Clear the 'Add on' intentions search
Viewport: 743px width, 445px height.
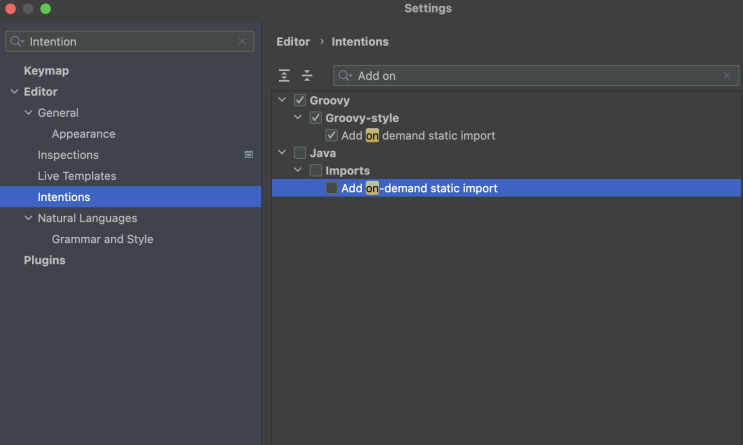click(727, 76)
